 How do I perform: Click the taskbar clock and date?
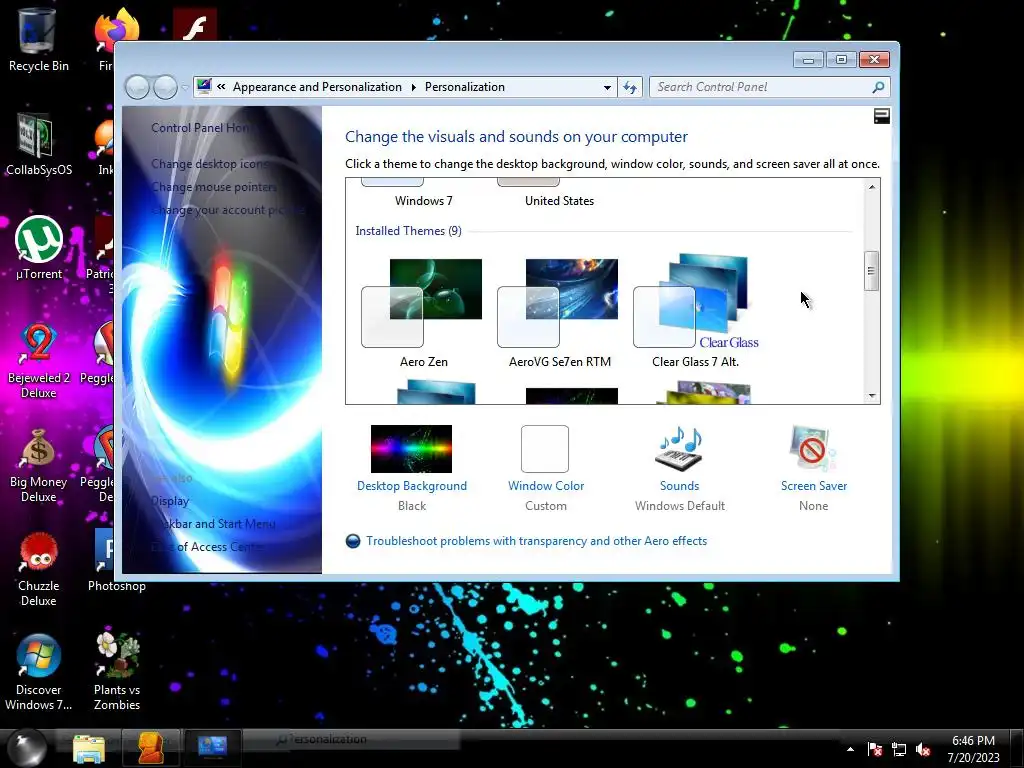tap(973, 749)
